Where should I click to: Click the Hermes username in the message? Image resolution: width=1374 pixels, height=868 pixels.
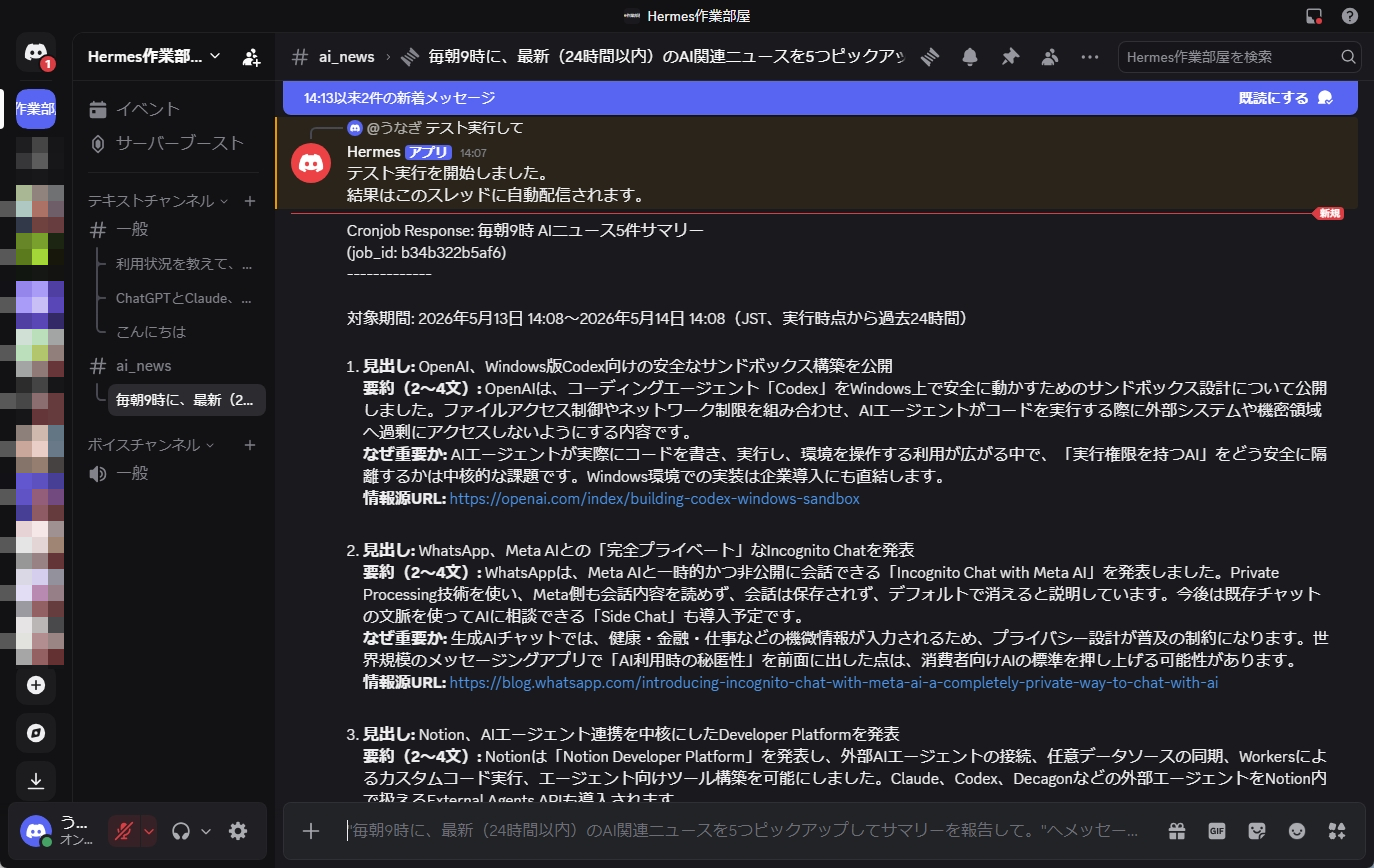372,152
